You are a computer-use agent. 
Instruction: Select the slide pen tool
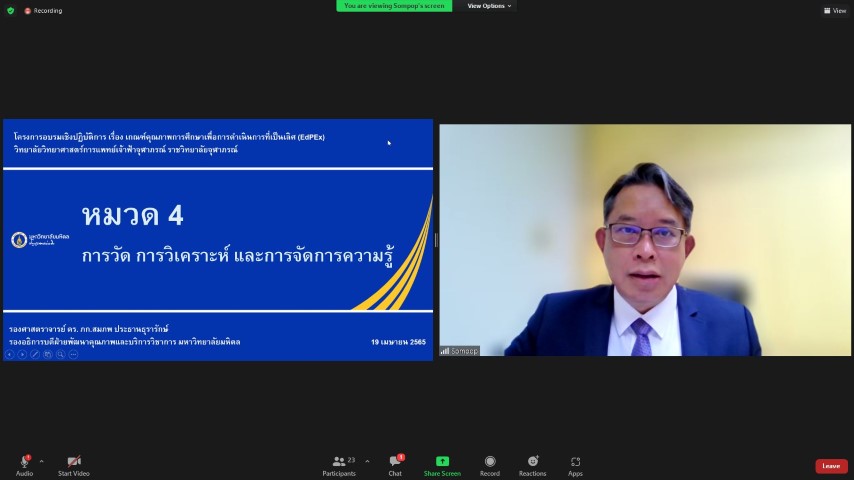pyautogui.click(x=35, y=354)
